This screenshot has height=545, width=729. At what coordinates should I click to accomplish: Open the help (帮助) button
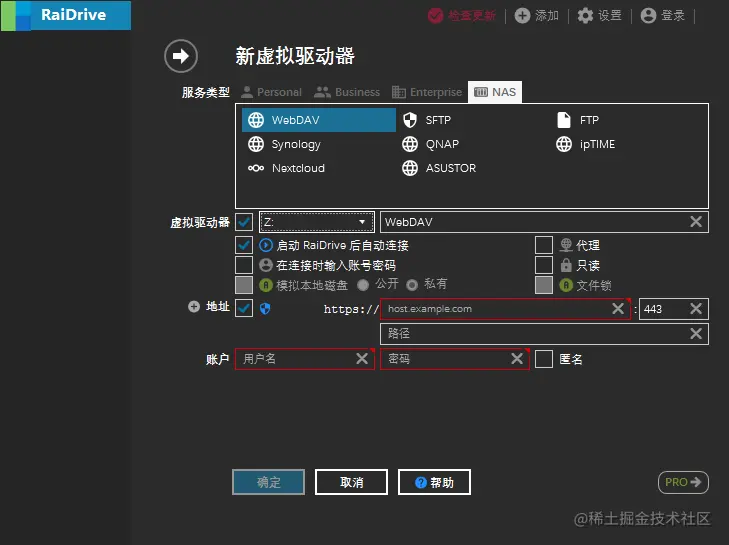[x=434, y=482]
